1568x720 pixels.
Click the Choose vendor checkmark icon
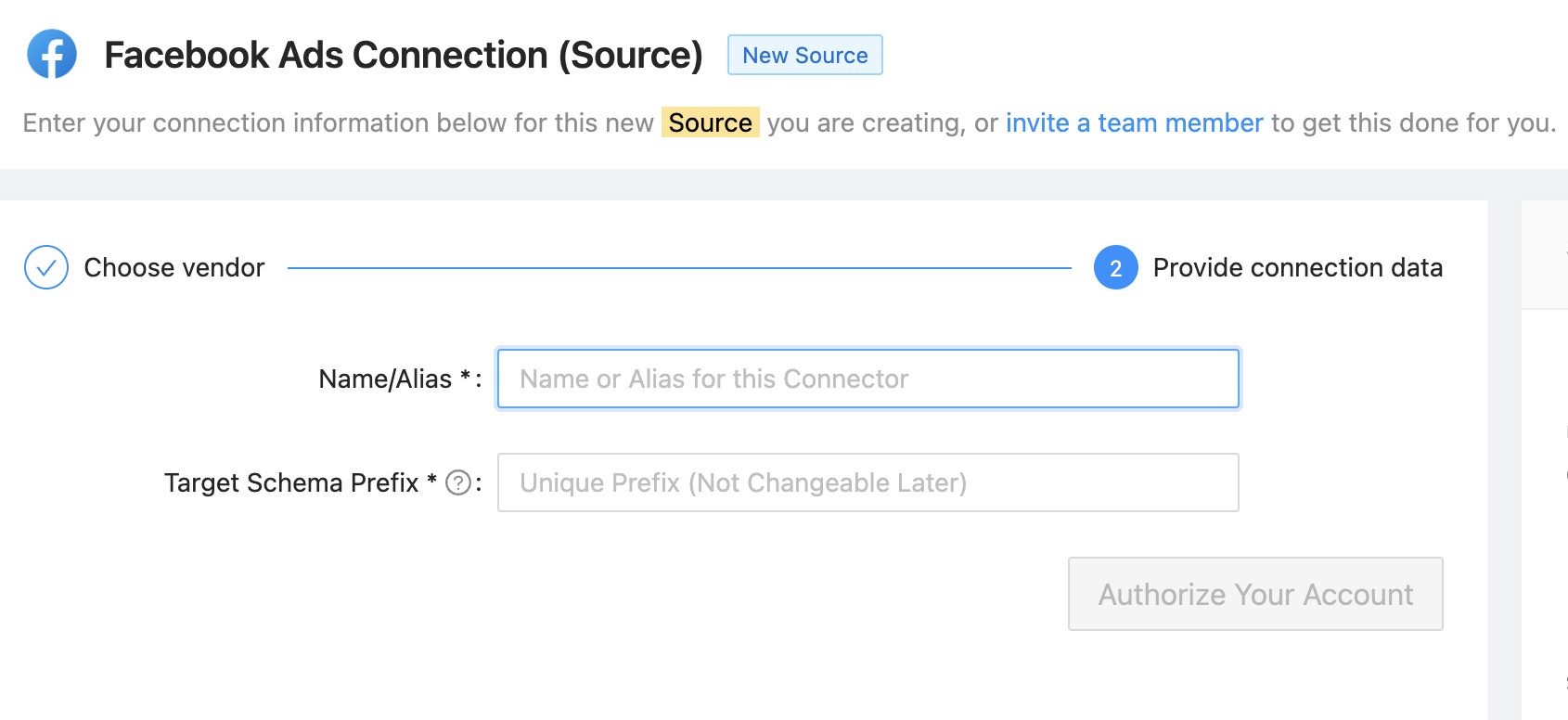[45, 267]
